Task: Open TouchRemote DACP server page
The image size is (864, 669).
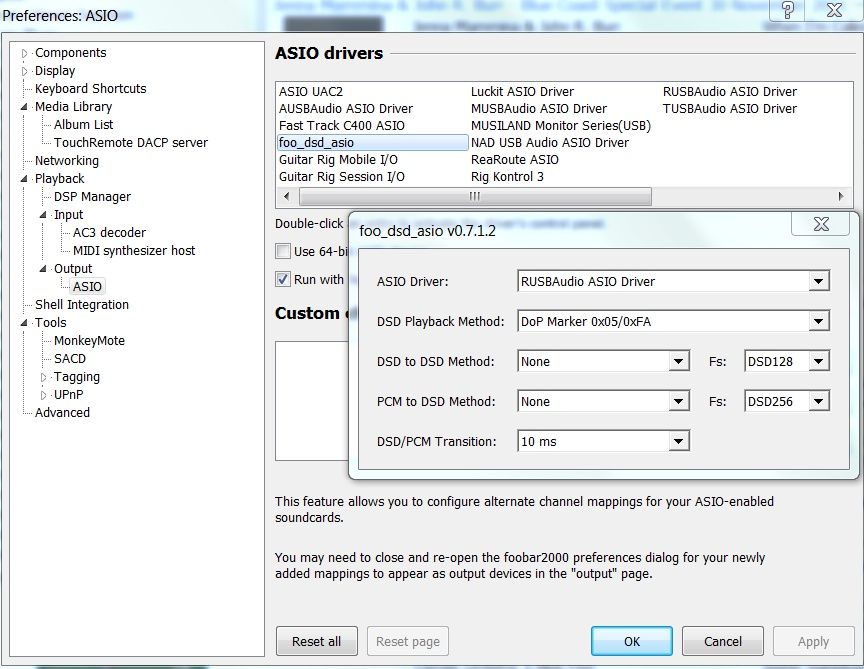Action: point(131,143)
